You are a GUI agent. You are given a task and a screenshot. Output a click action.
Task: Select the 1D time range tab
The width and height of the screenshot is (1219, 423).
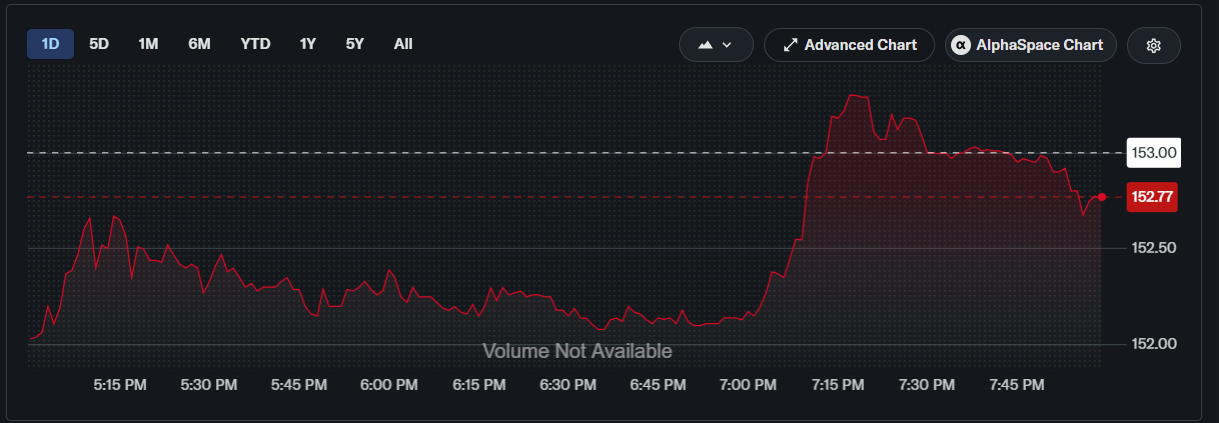pos(50,44)
